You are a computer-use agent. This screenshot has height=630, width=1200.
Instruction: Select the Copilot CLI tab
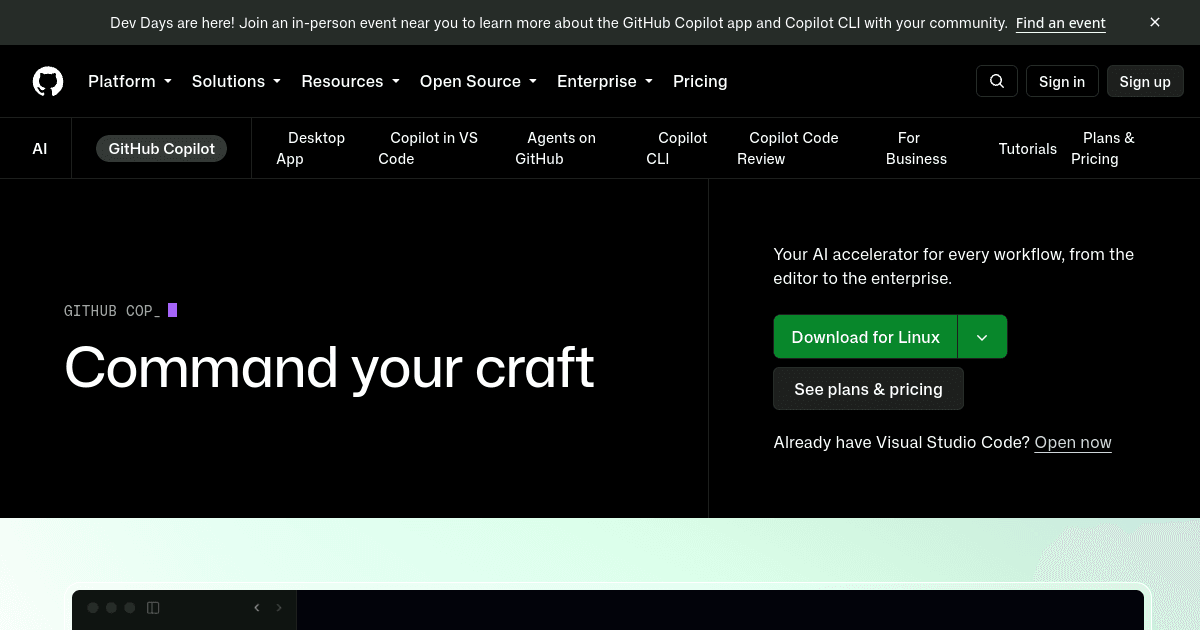click(x=676, y=148)
